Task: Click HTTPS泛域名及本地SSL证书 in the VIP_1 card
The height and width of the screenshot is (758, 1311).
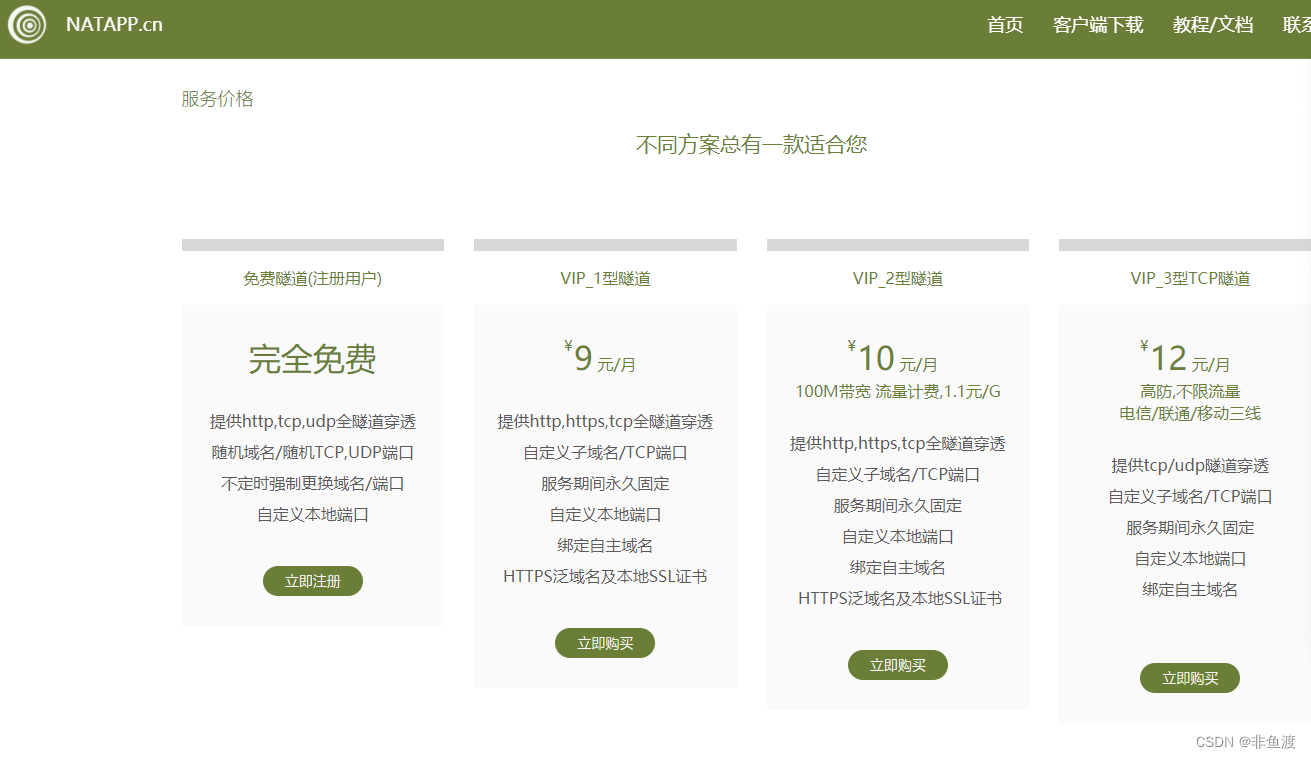Action: (x=605, y=577)
